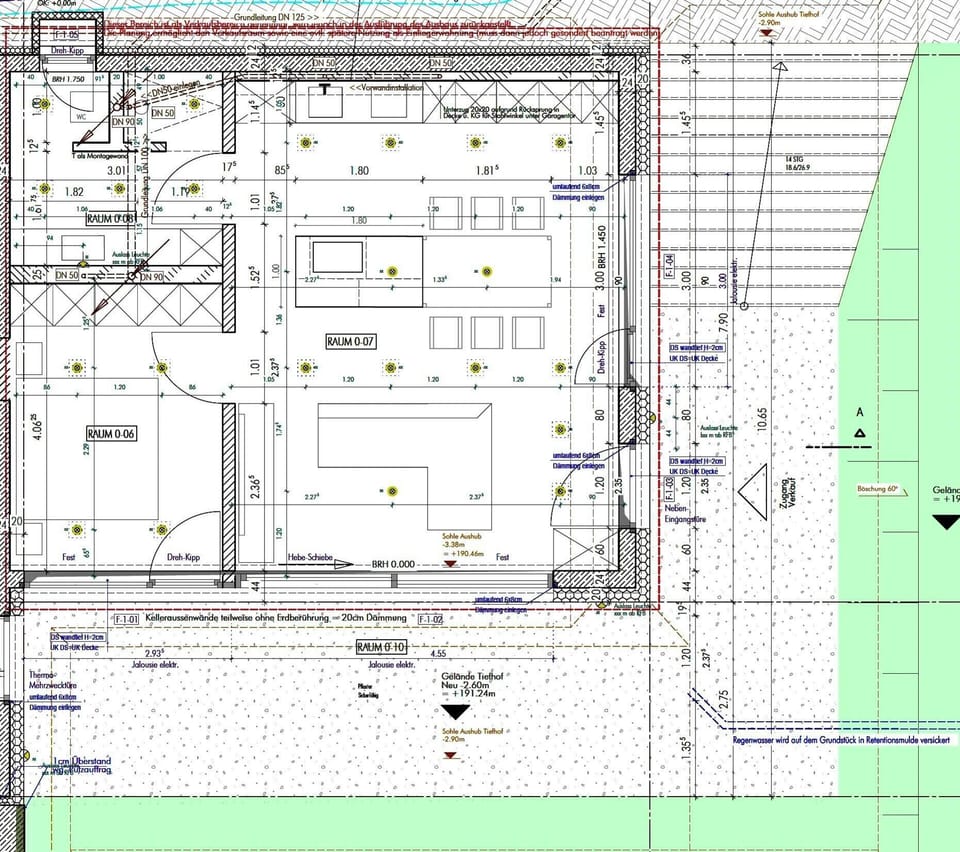The width and height of the screenshot is (960, 852).
Task: Click the F-1-05 window tag
Action: pos(66,35)
